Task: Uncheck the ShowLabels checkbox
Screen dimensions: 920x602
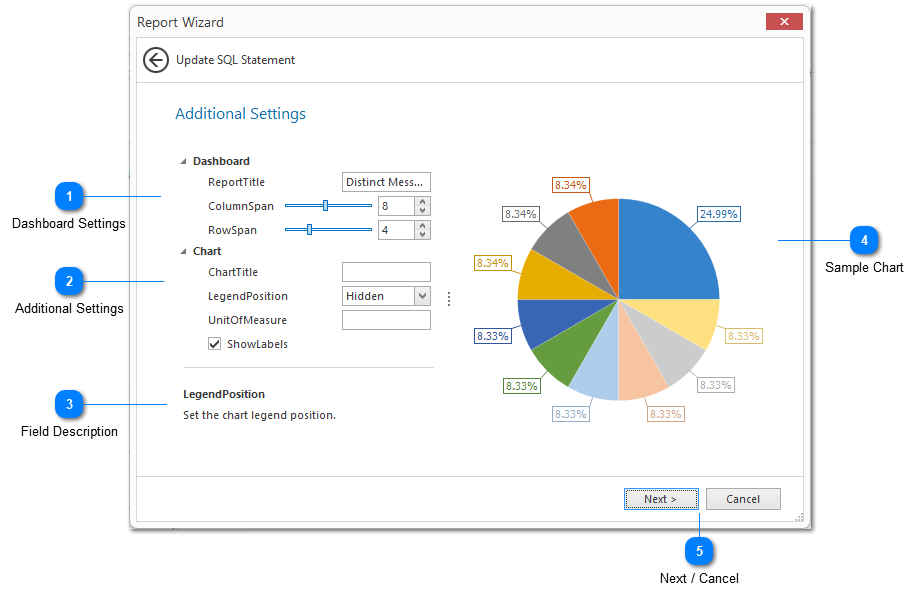Action: [x=215, y=344]
